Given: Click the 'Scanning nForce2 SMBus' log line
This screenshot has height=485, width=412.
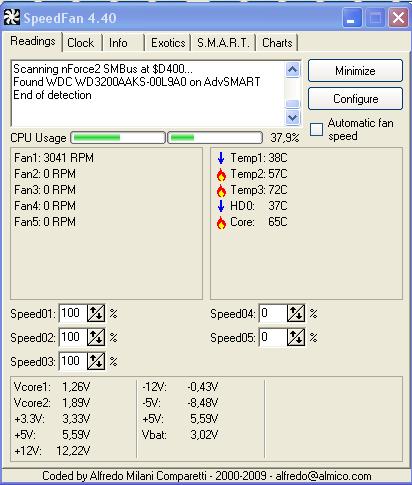Looking at the screenshot, I should [103, 69].
